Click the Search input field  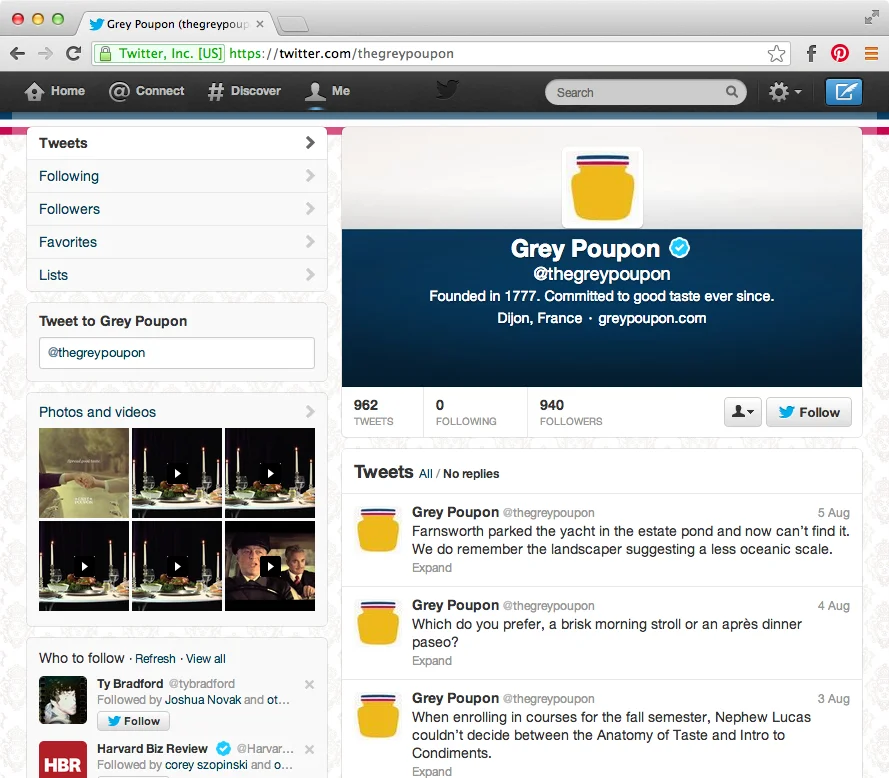pos(640,91)
